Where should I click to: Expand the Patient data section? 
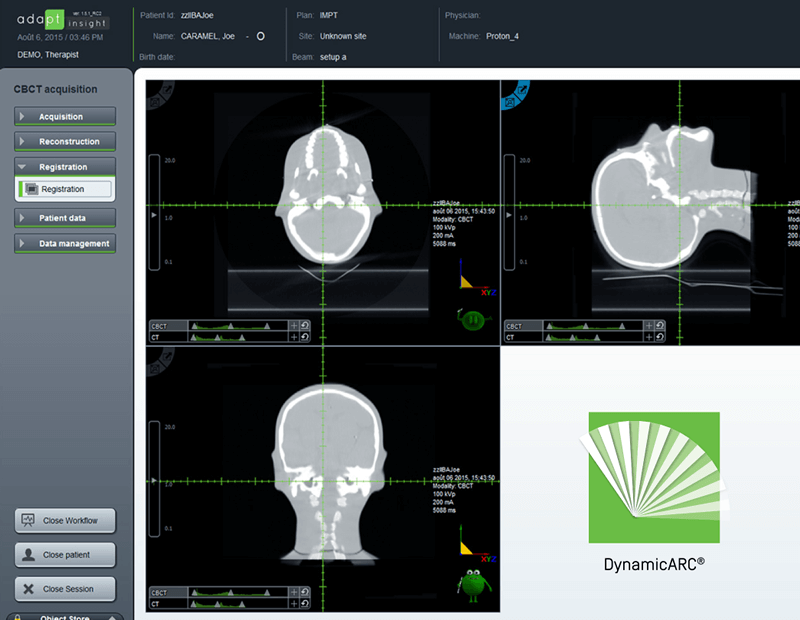click(x=65, y=218)
